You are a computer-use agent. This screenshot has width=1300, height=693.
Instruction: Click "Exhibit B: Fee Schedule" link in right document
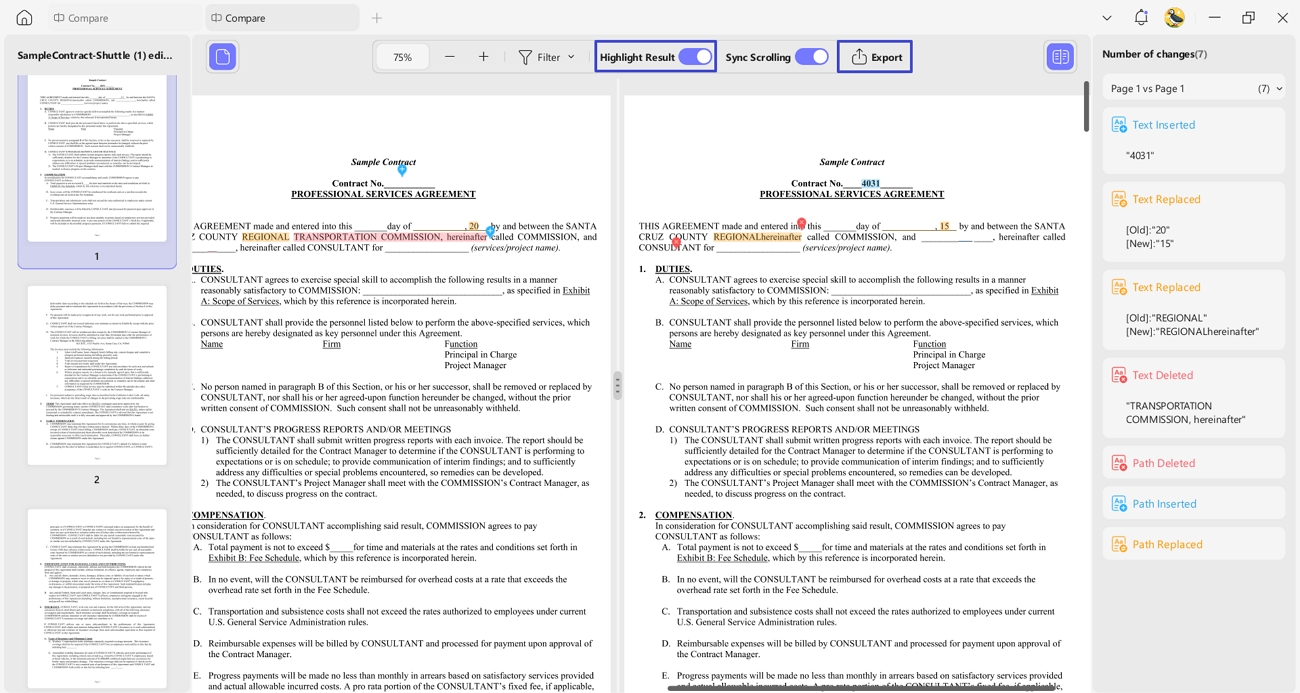[723, 558]
